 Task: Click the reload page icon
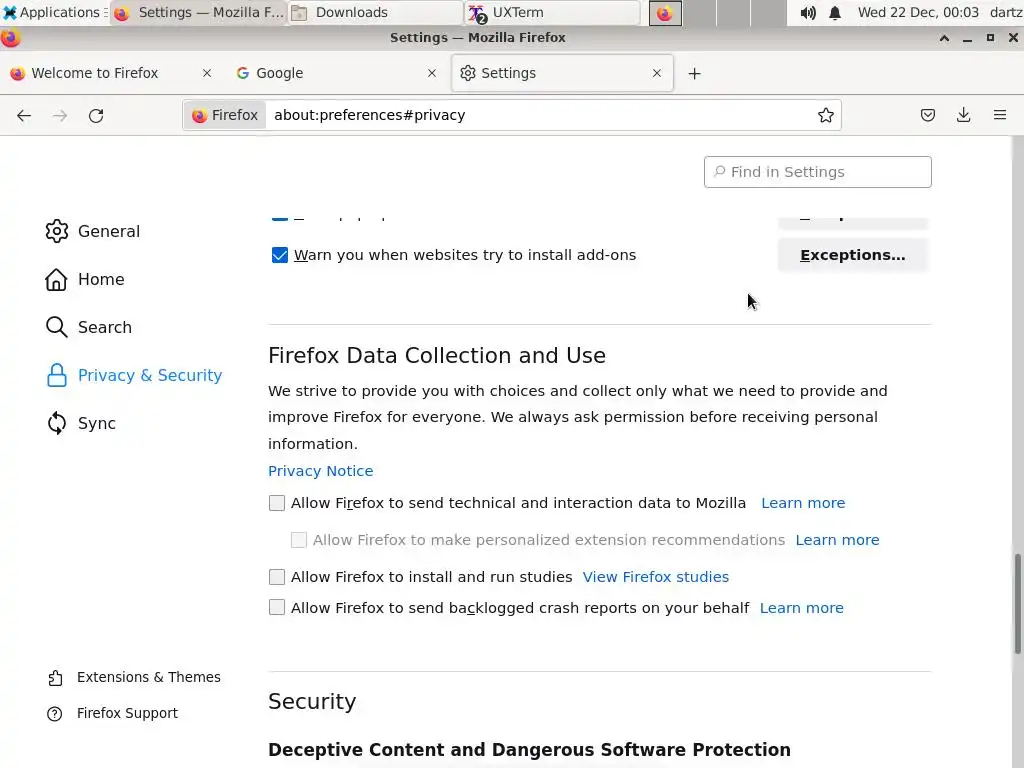coord(96,115)
